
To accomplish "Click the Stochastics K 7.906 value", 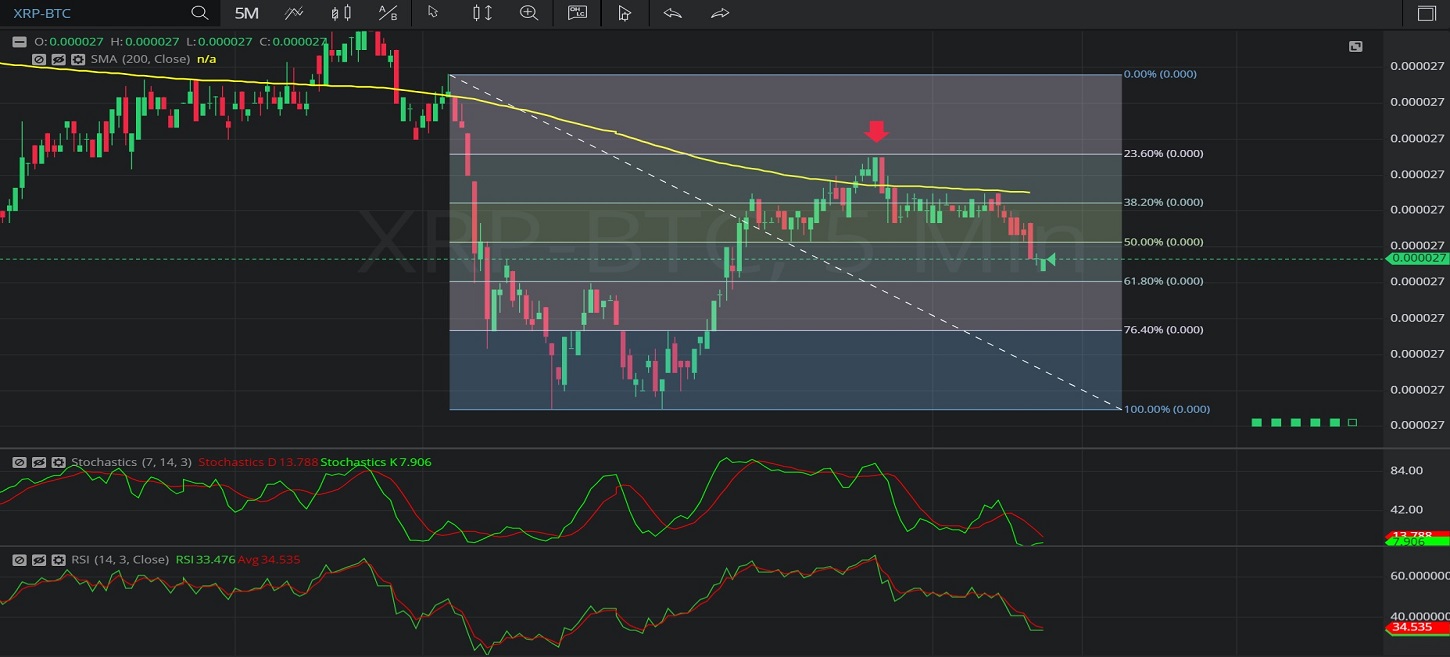I will pos(375,462).
